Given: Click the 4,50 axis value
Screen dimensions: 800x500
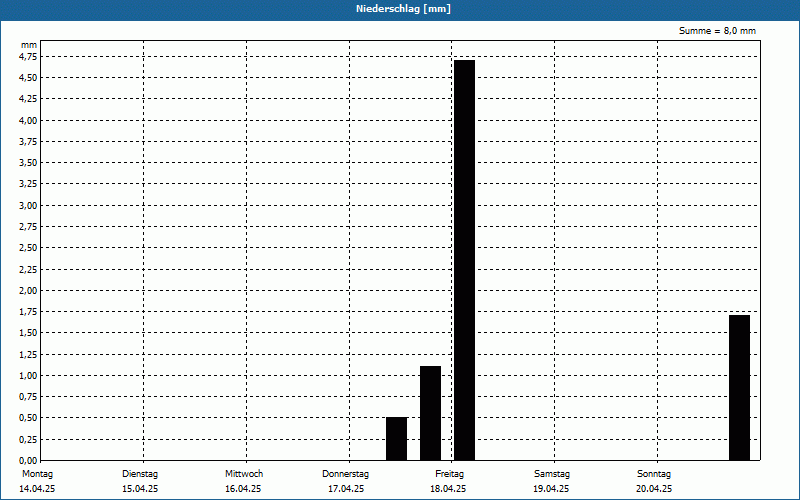Looking at the screenshot, I should click(x=28, y=78).
